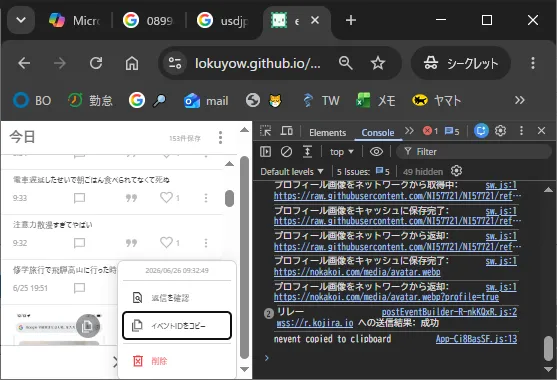
Task: Clear the console
Action: pyautogui.click(x=286, y=152)
